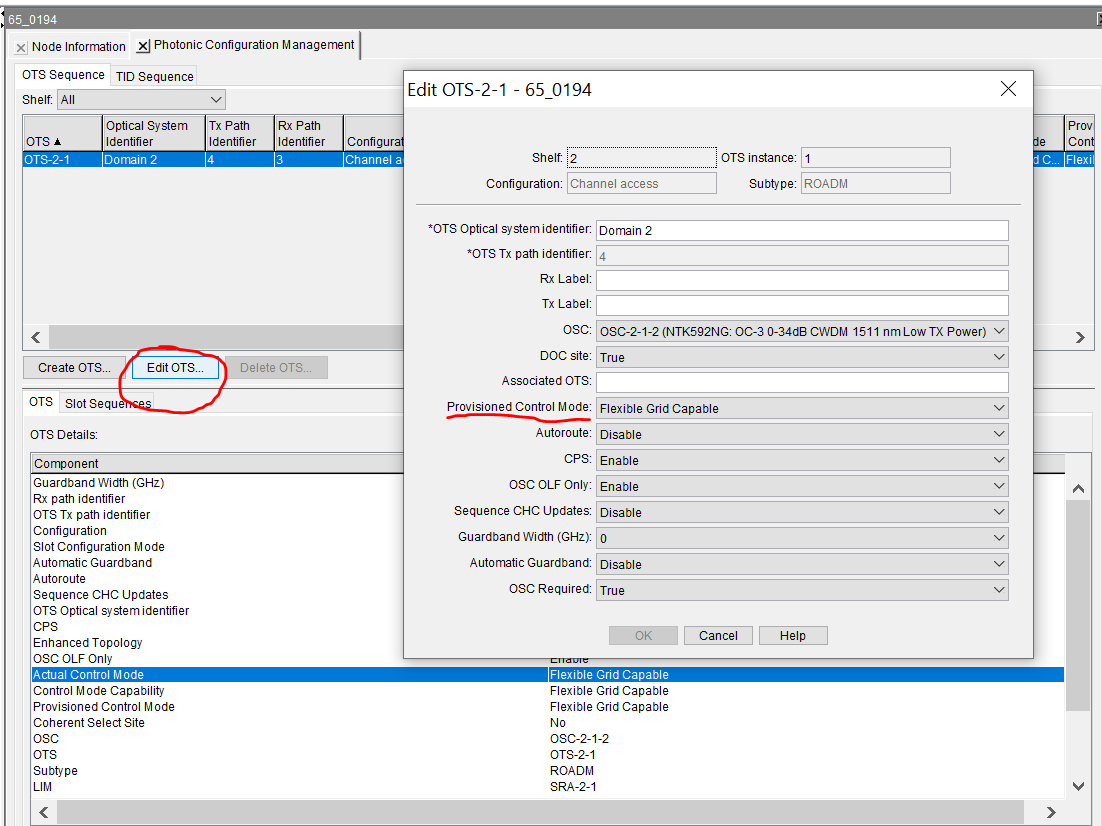The height and width of the screenshot is (826, 1102).
Task: Select the Control Mode Capability details row
Action: (547, 691)
